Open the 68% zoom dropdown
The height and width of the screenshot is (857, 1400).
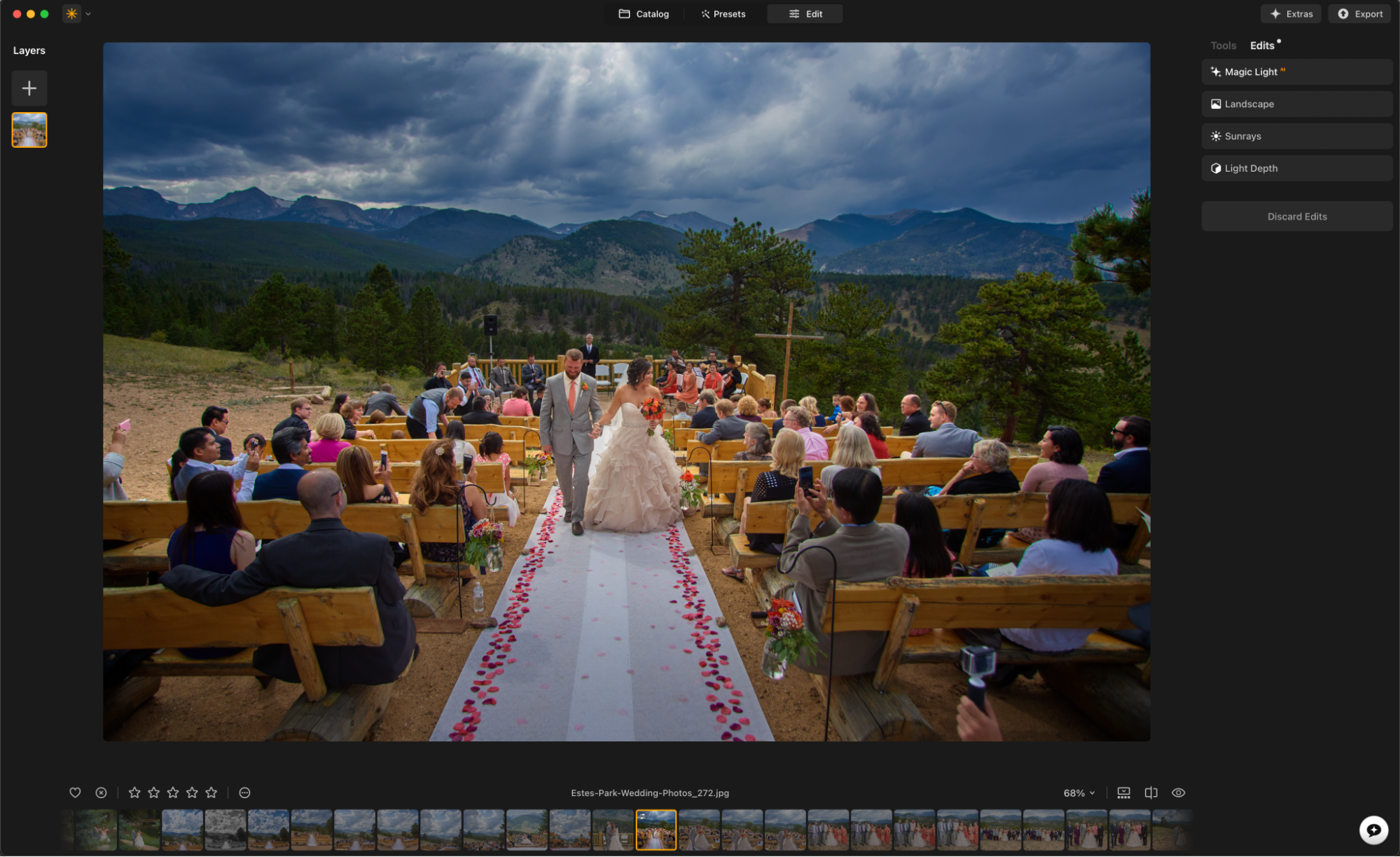pos(1079,793)
